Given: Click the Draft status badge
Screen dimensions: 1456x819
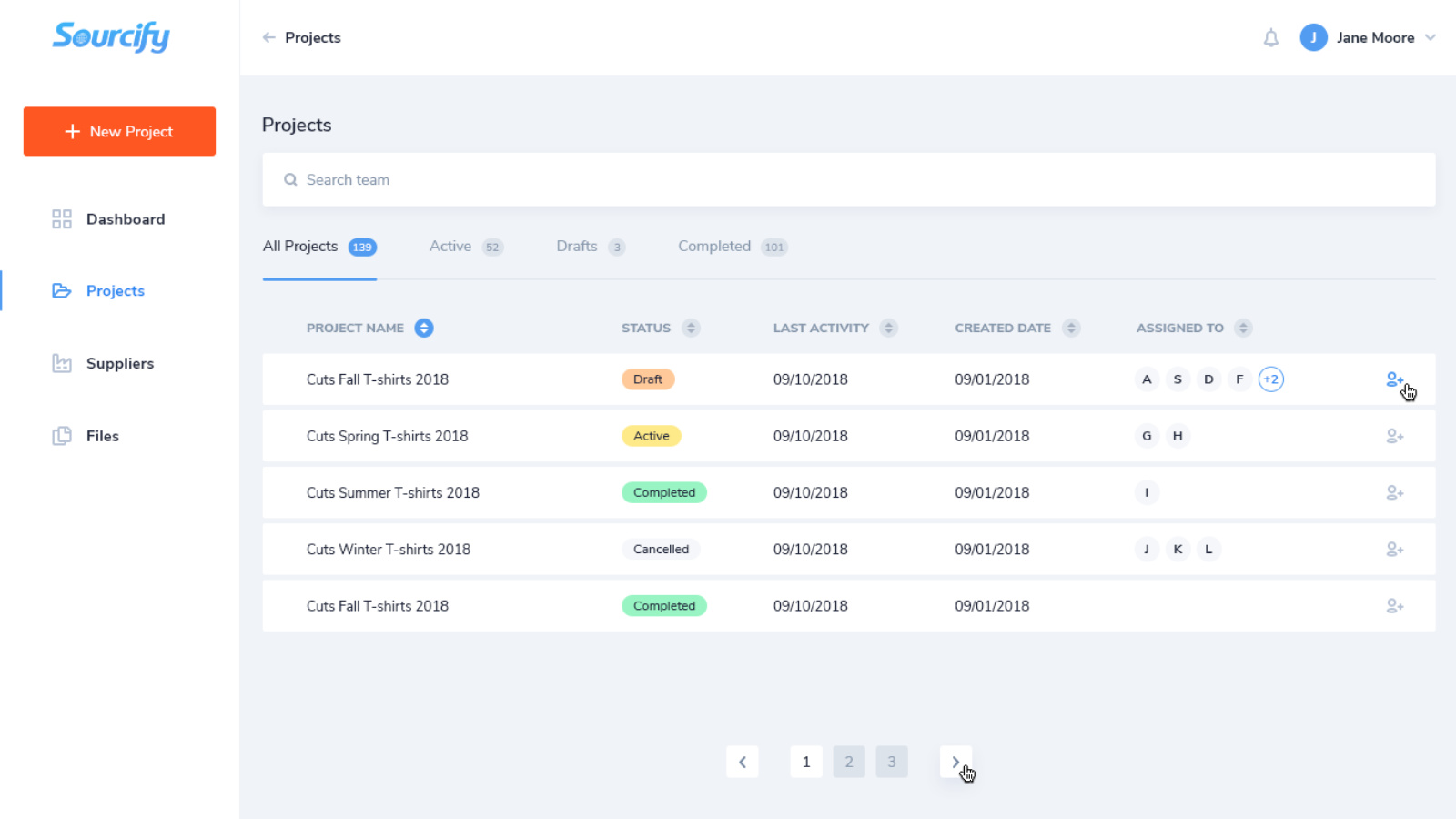Looking at the screenshot, I should [648, 379].
